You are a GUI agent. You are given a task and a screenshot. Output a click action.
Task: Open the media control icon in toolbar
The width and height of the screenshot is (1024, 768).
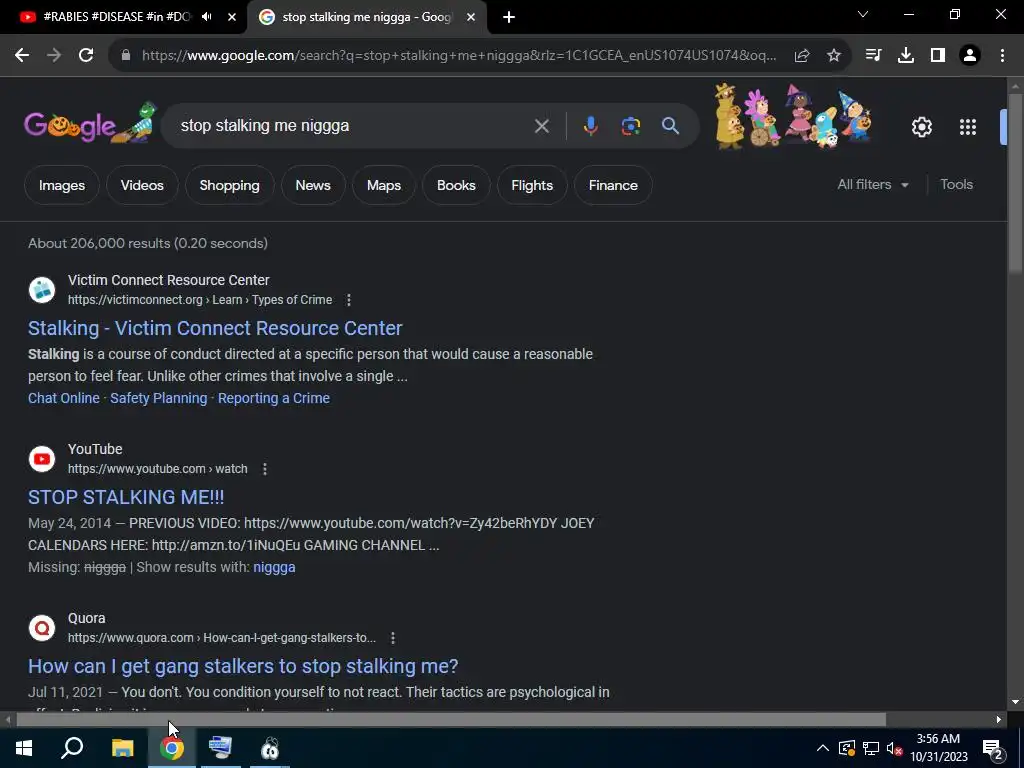(x=873, y=56)
